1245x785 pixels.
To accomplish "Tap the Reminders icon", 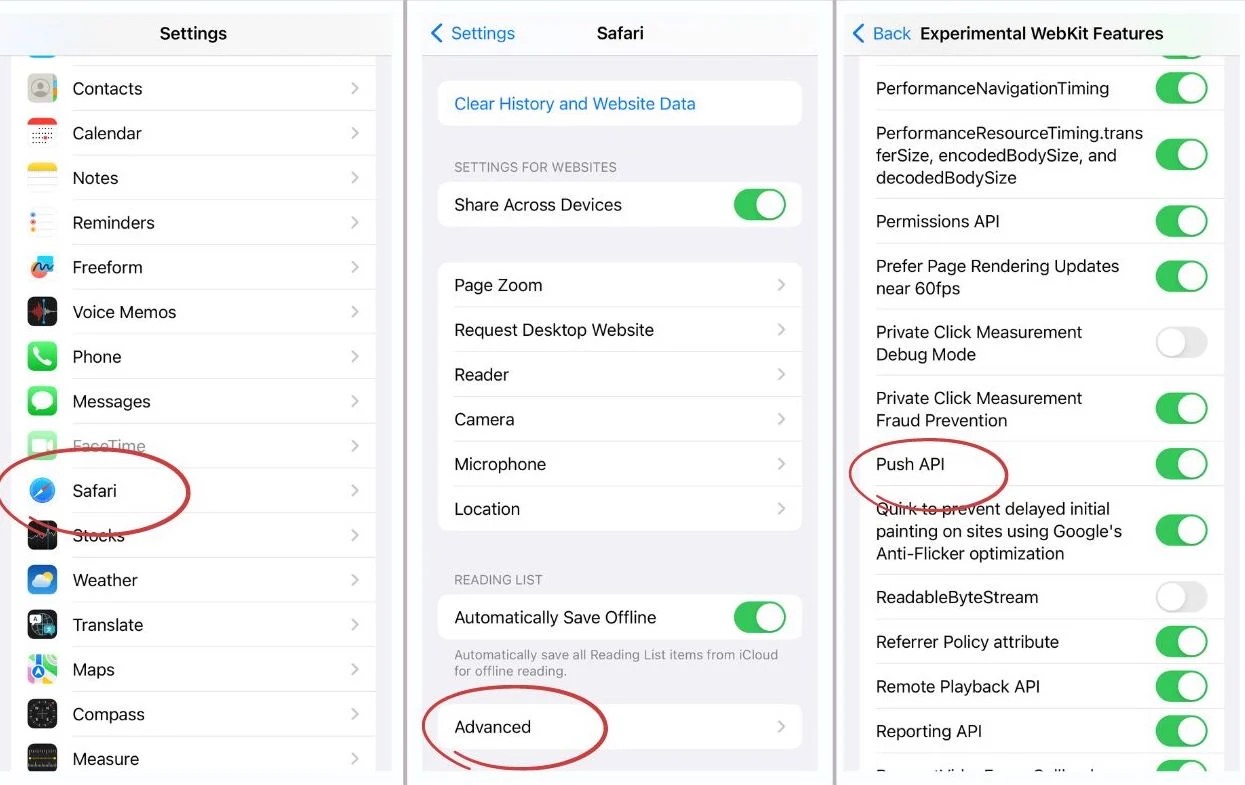I will 42,222.
